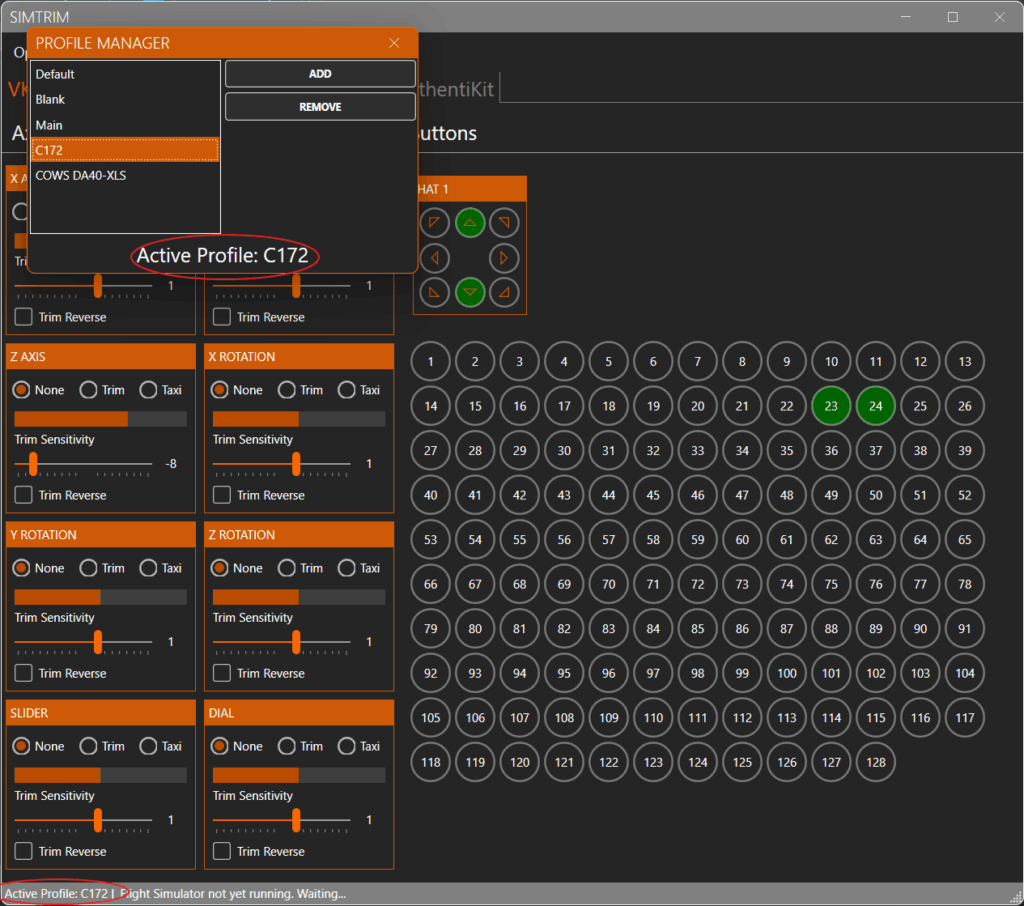Click the HAT 1 lower-right diagonal arrow
Screen dimensions: 1024x906
pos(504,292)
